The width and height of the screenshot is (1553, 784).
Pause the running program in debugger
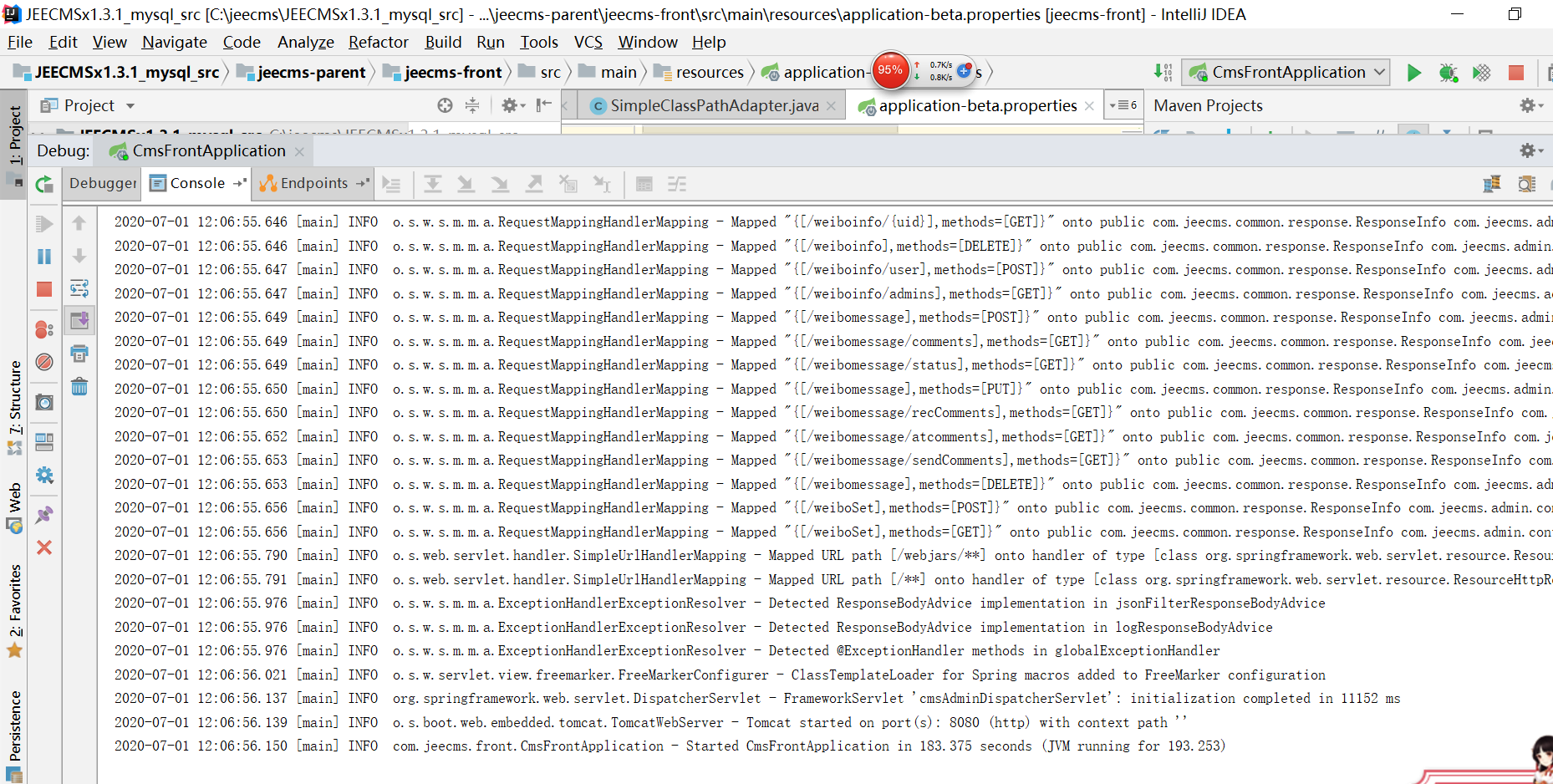[44, 257]
